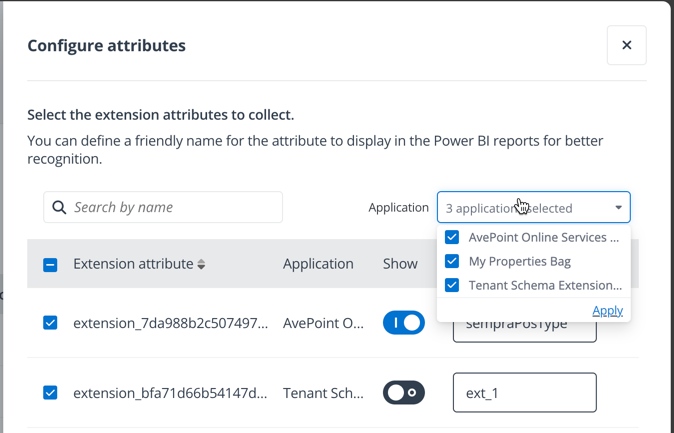
Task: Uncheck My Properties Bag option
Action: 452,261
